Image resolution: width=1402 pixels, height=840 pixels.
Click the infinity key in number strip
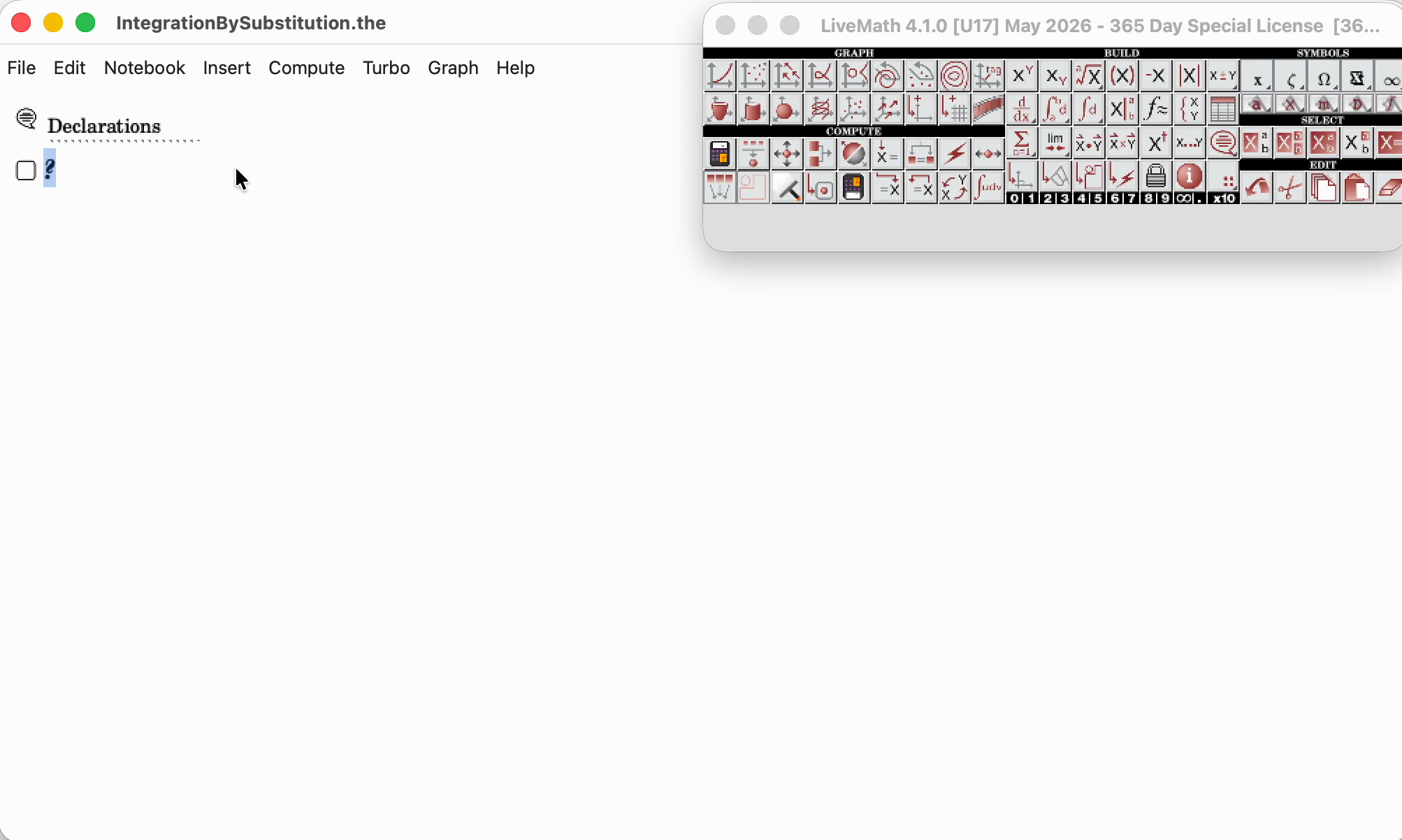1183,198
